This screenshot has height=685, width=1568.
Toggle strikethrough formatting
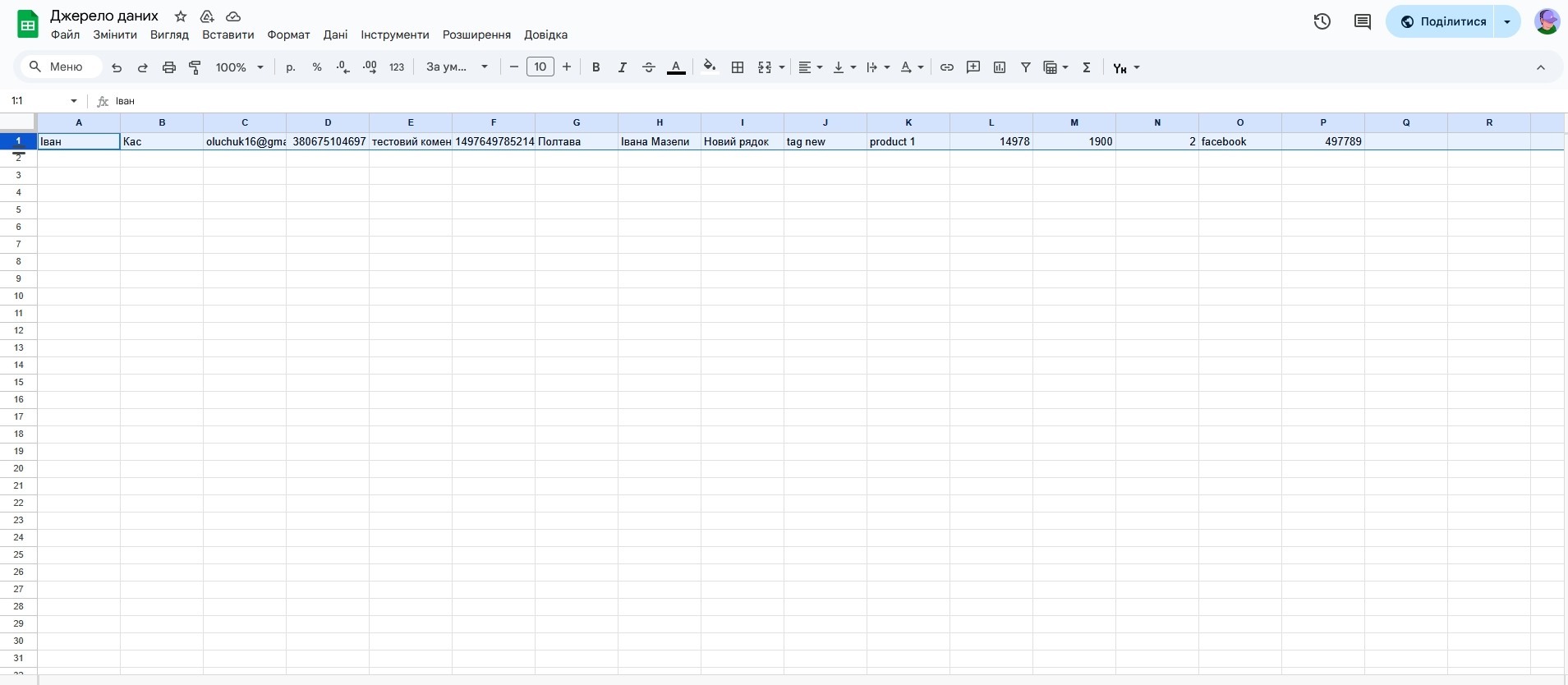coord(649,67)
